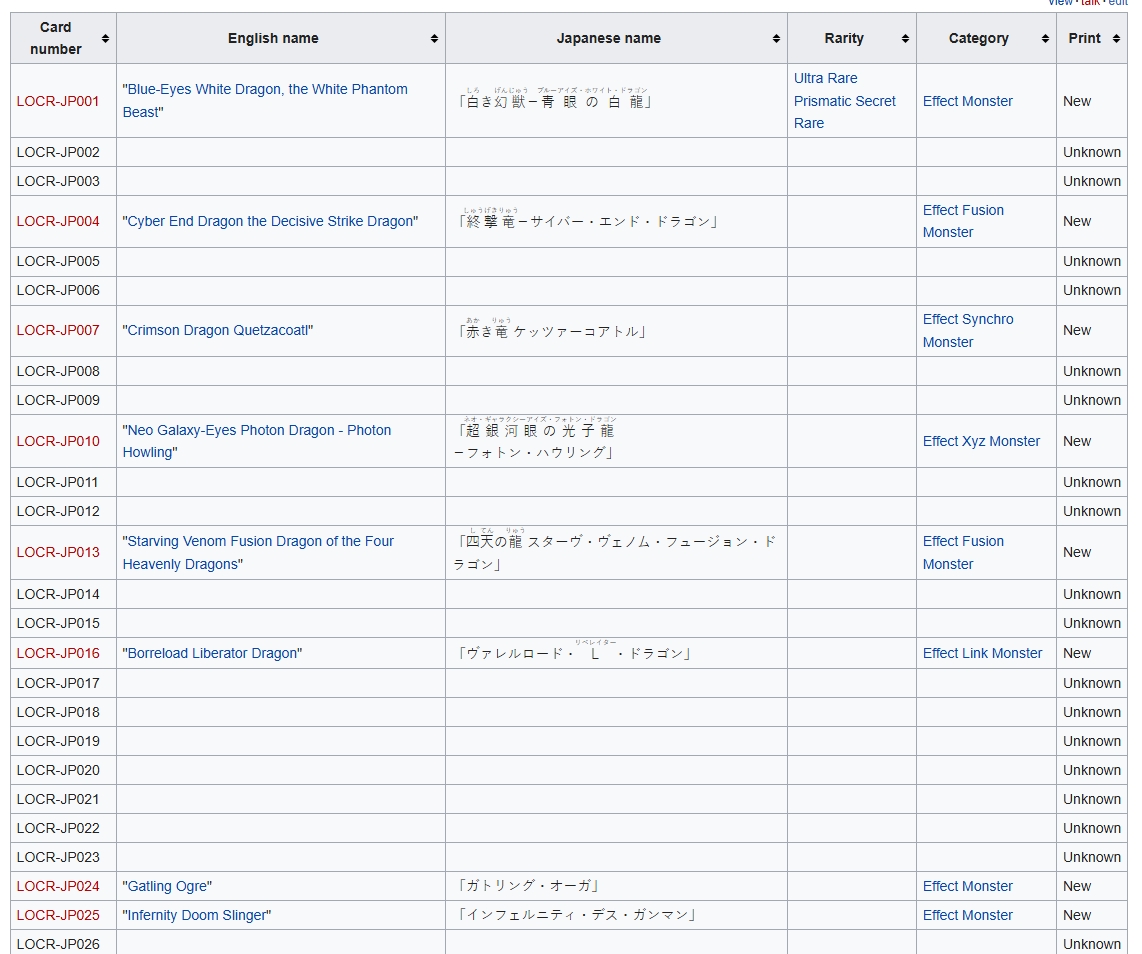Click Japanese name of Infernity Doom Slinger

point(577,915)
